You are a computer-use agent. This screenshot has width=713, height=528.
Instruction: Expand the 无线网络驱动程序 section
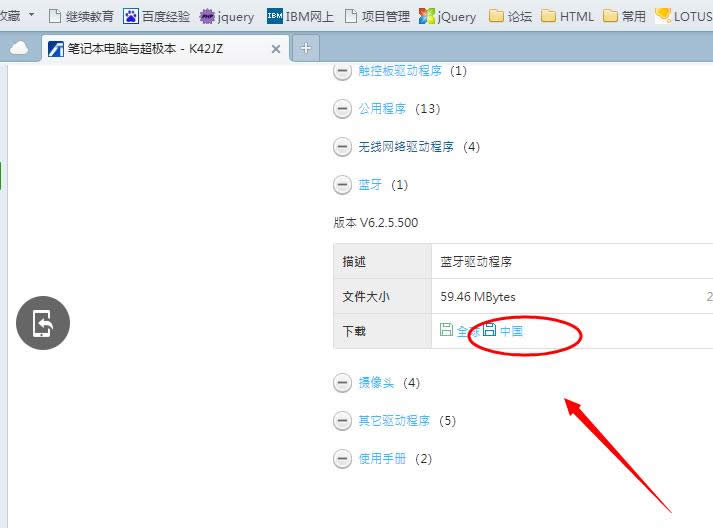click(343, 147)
